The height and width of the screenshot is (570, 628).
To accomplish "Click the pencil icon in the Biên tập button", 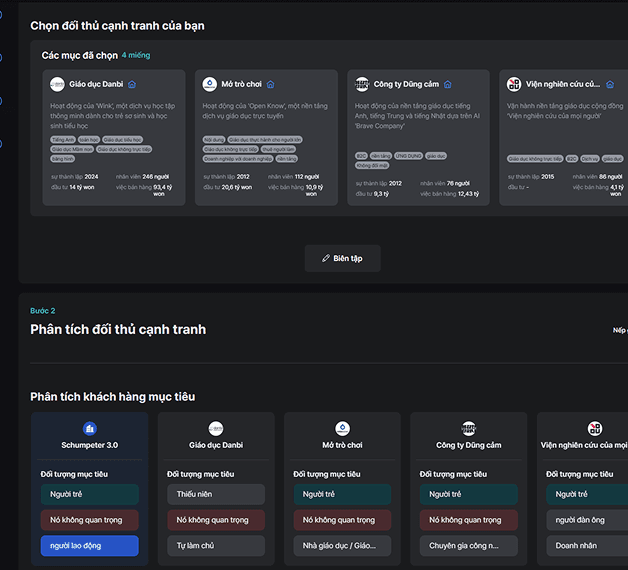I will point(326,258).
